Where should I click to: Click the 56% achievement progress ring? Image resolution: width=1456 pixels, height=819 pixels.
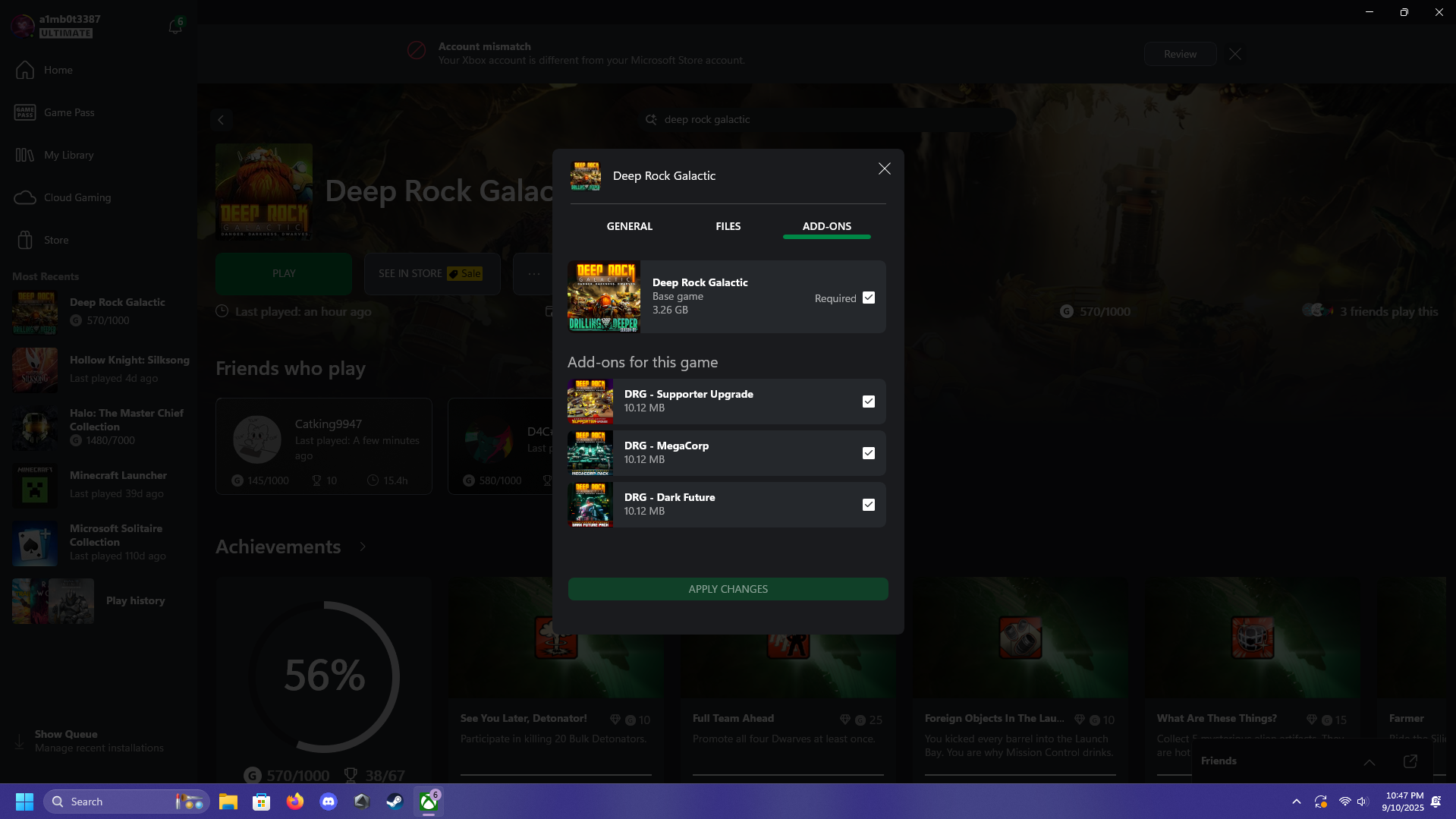pos(324,676)
